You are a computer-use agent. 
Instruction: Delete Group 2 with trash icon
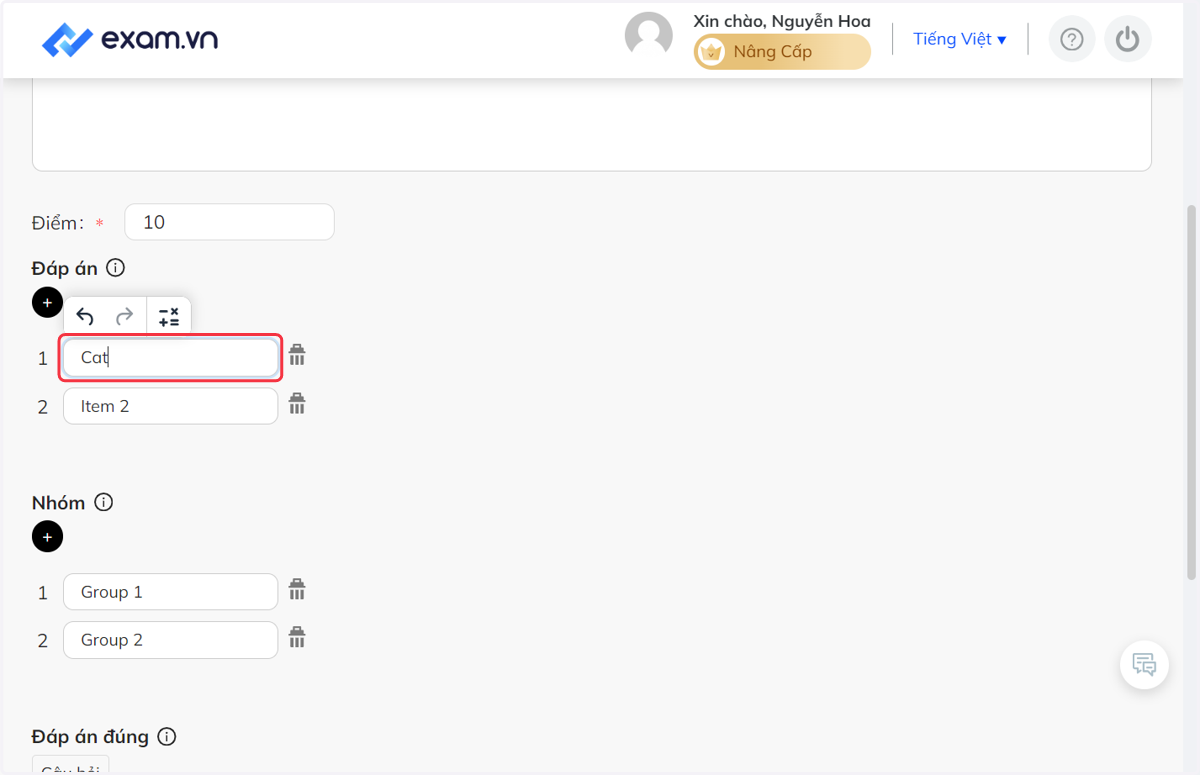(x=297, y=638)
